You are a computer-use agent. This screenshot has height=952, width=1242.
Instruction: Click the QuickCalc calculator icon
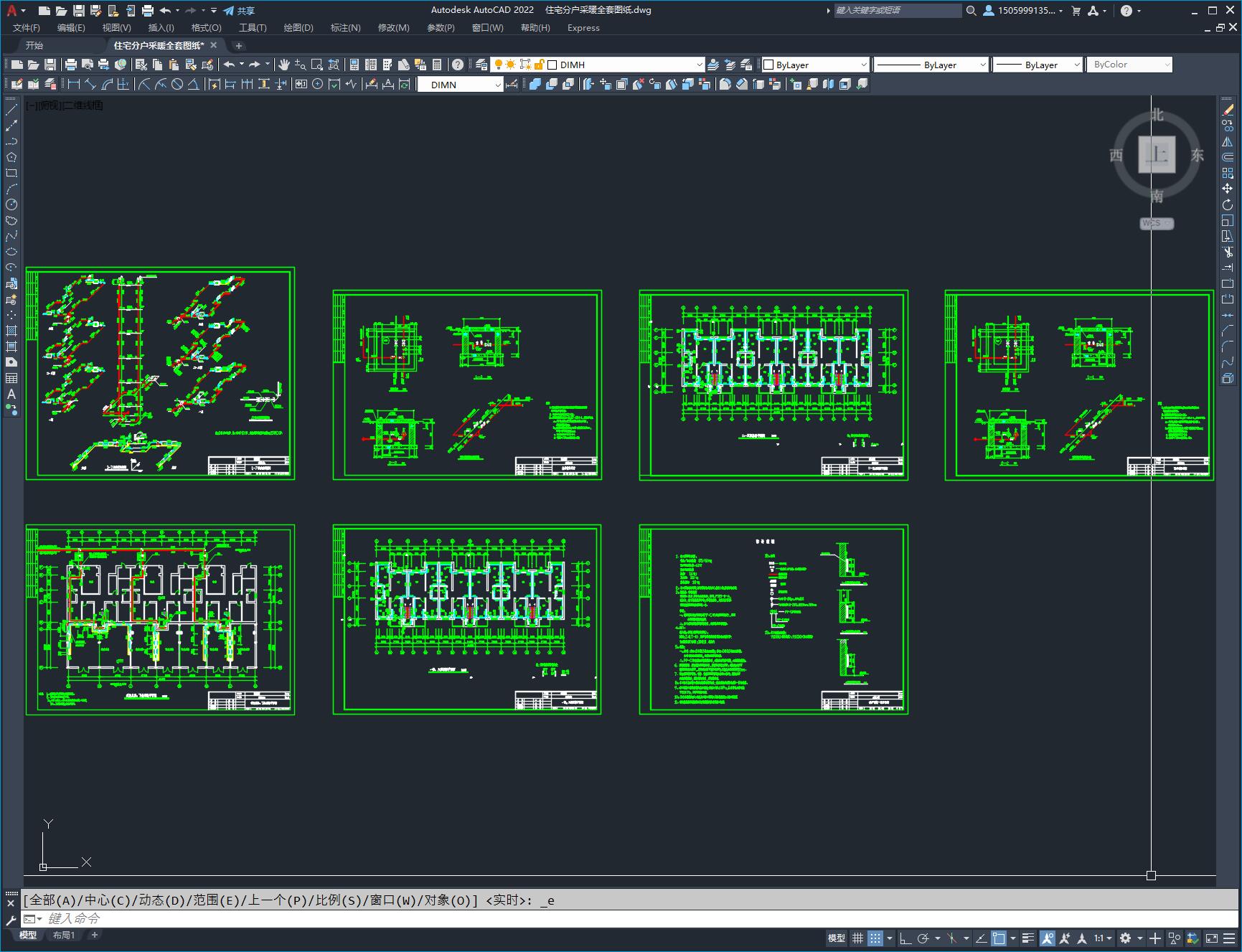pyautogui.click(x=437, y=65)
